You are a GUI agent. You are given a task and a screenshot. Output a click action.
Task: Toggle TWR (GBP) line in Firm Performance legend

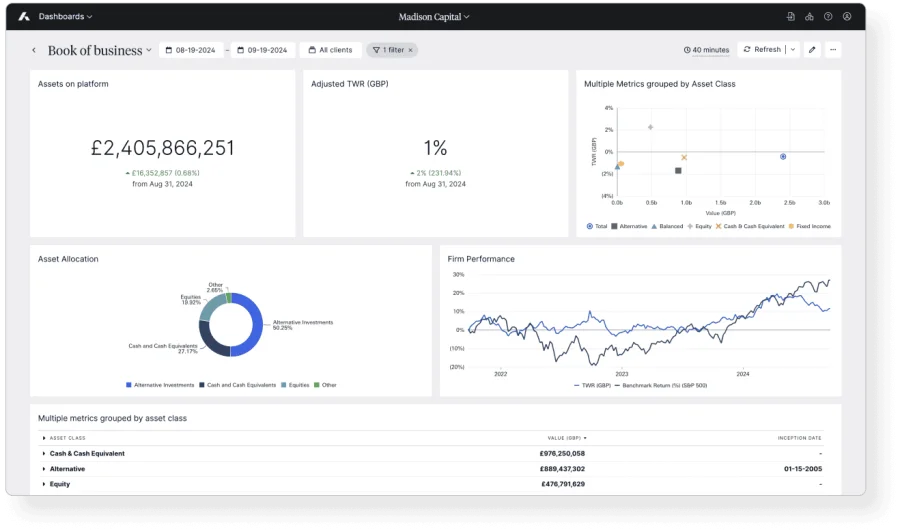click(592, 386)
